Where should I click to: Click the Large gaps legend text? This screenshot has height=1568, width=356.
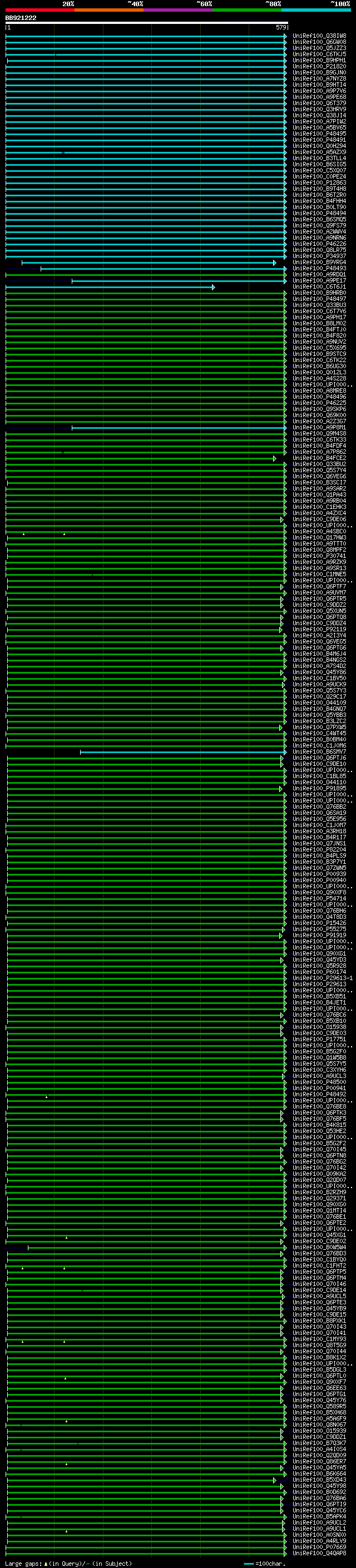[68, 1563]
